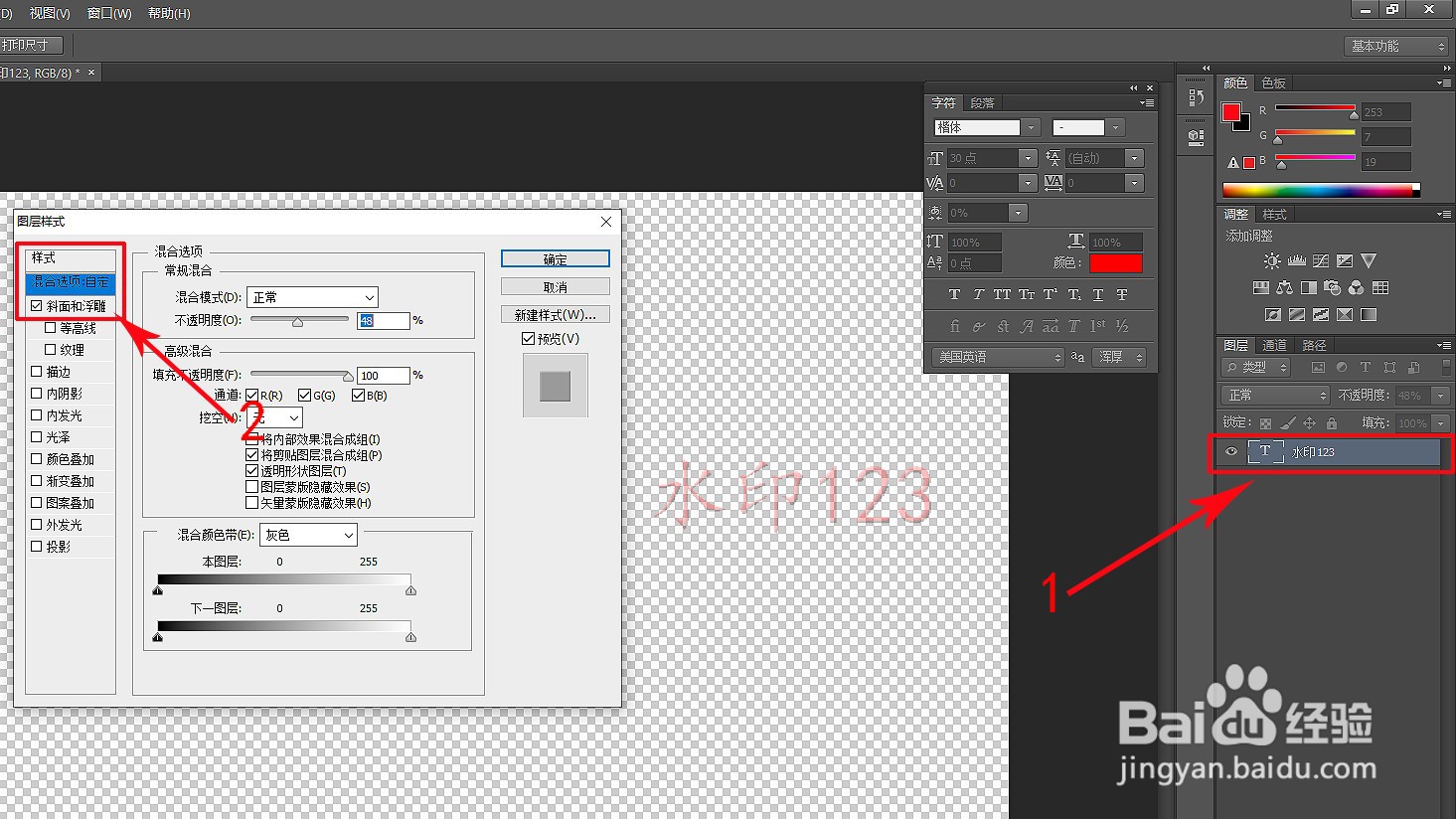Open language dropdown 美国英语

point(998,357)
